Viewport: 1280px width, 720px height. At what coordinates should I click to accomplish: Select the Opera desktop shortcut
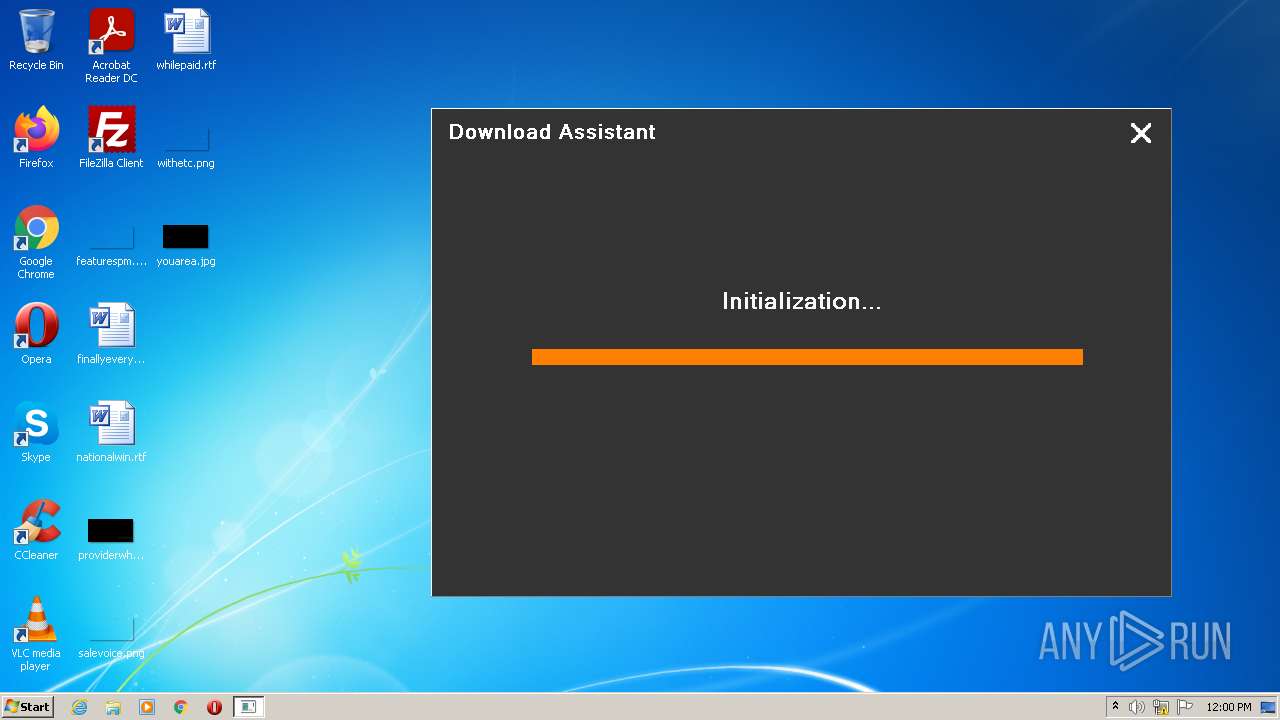pyautogui.click(x=36, y=334)
